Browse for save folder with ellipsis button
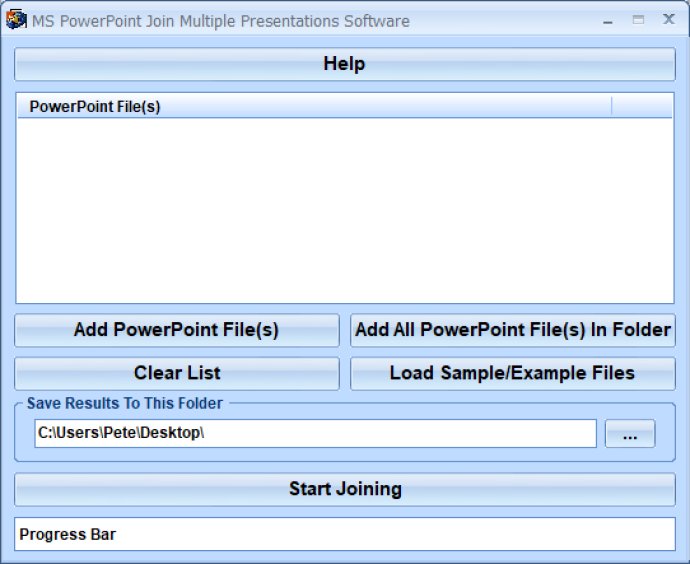Image resolution: width=690 pixels, height=564 pixels. [x=630, y=434]
